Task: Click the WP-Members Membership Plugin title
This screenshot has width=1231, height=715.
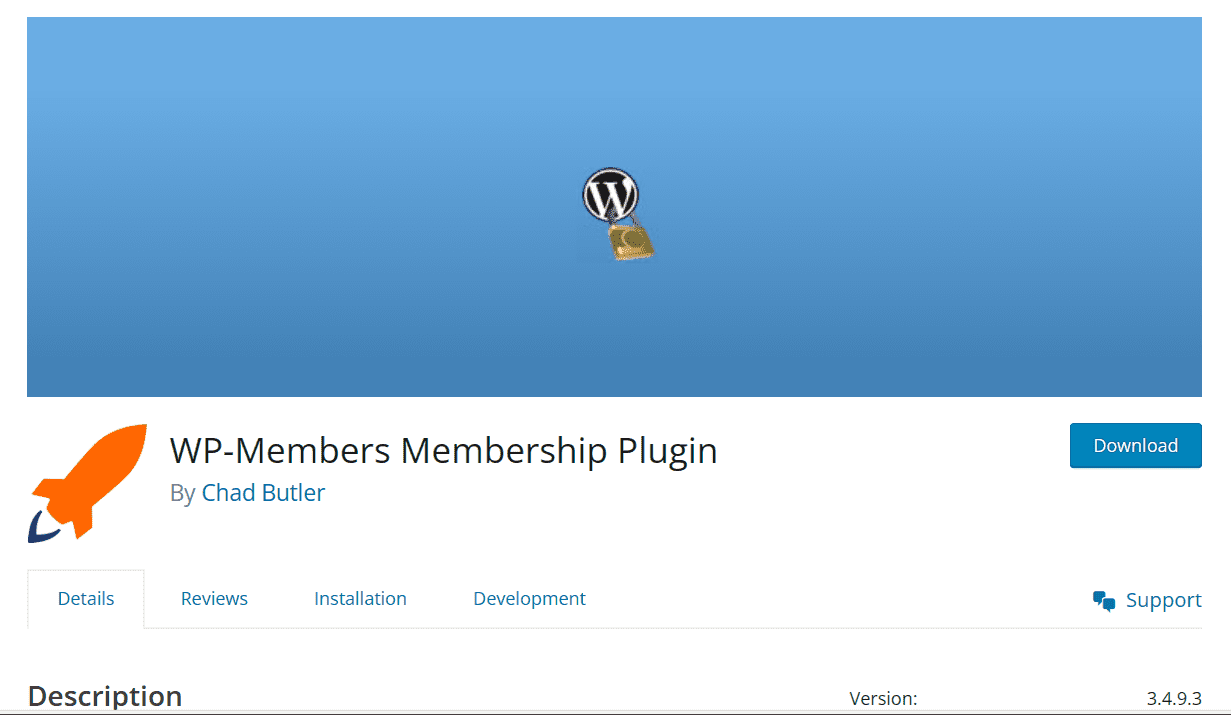Action: click(x=443, y=451)
